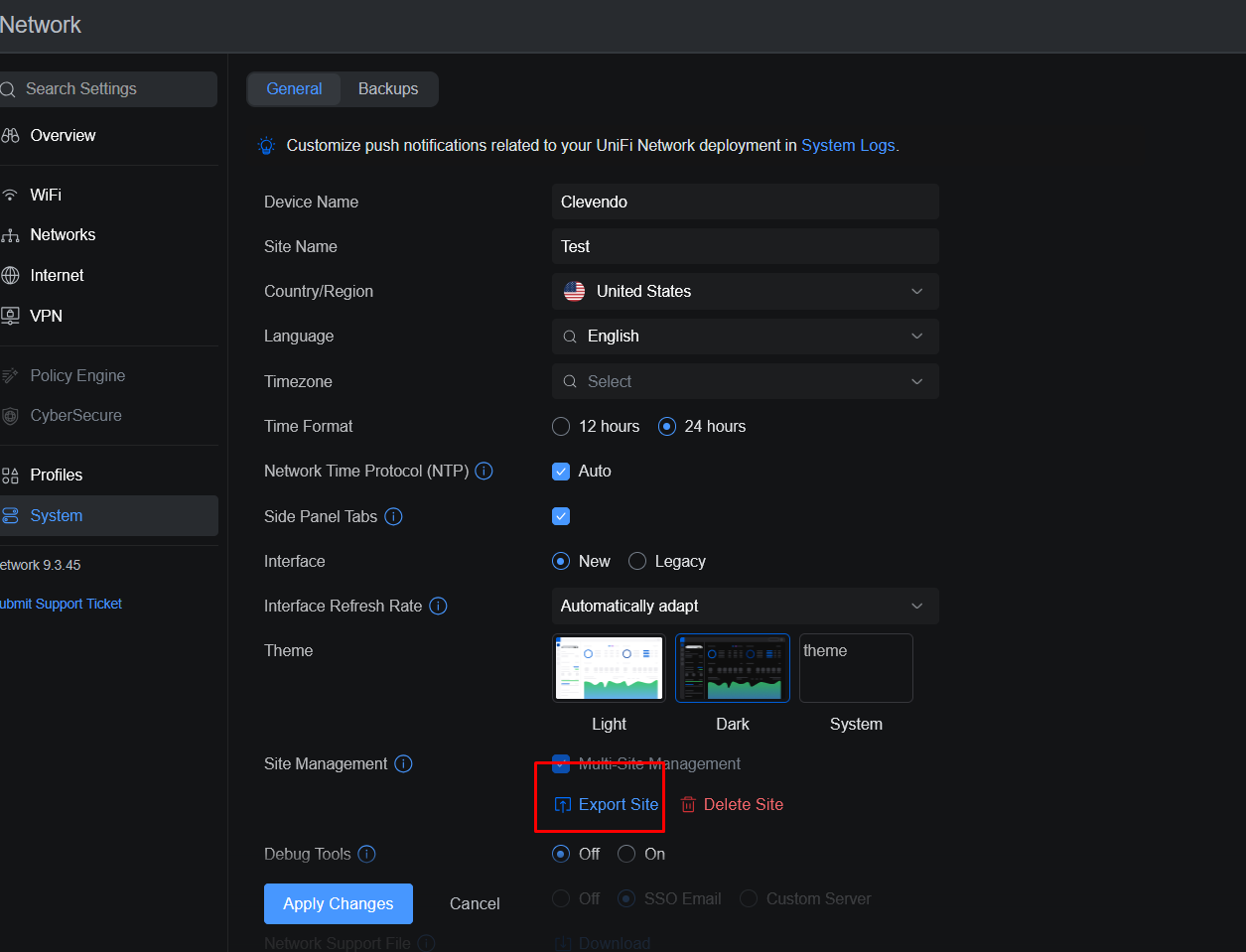Click the Network 9.3.45 version text
Screen dimensions: 1246x952
pos(41,565)
